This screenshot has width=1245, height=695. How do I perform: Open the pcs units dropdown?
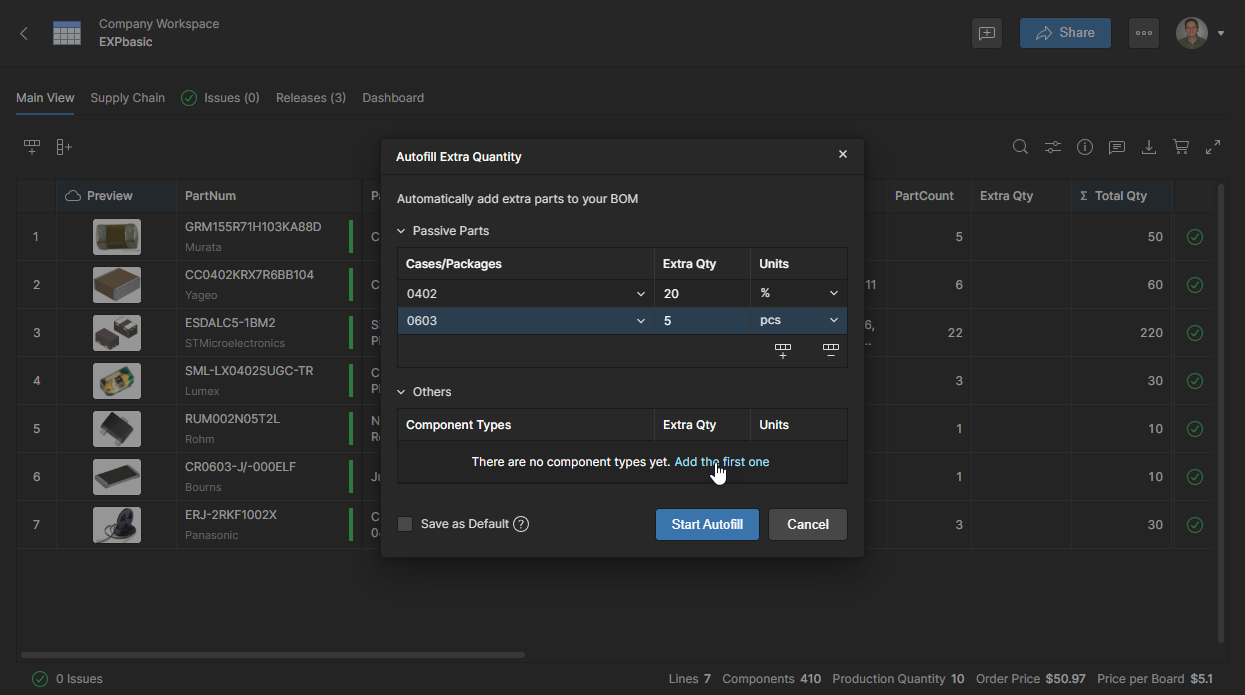832,321
